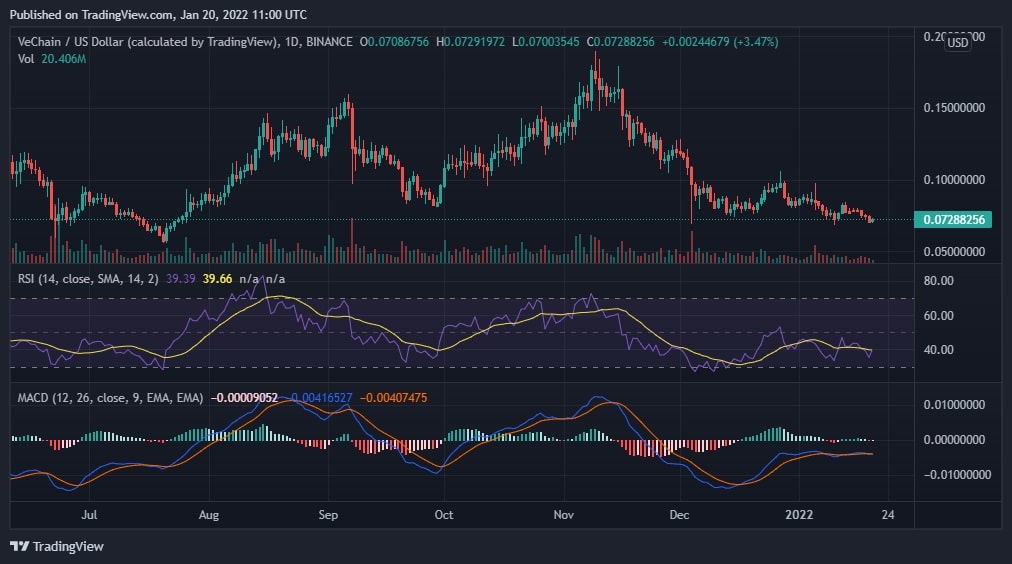
Task: Click the Vol 20.406M volume label
Action: (x=52, y=59)
